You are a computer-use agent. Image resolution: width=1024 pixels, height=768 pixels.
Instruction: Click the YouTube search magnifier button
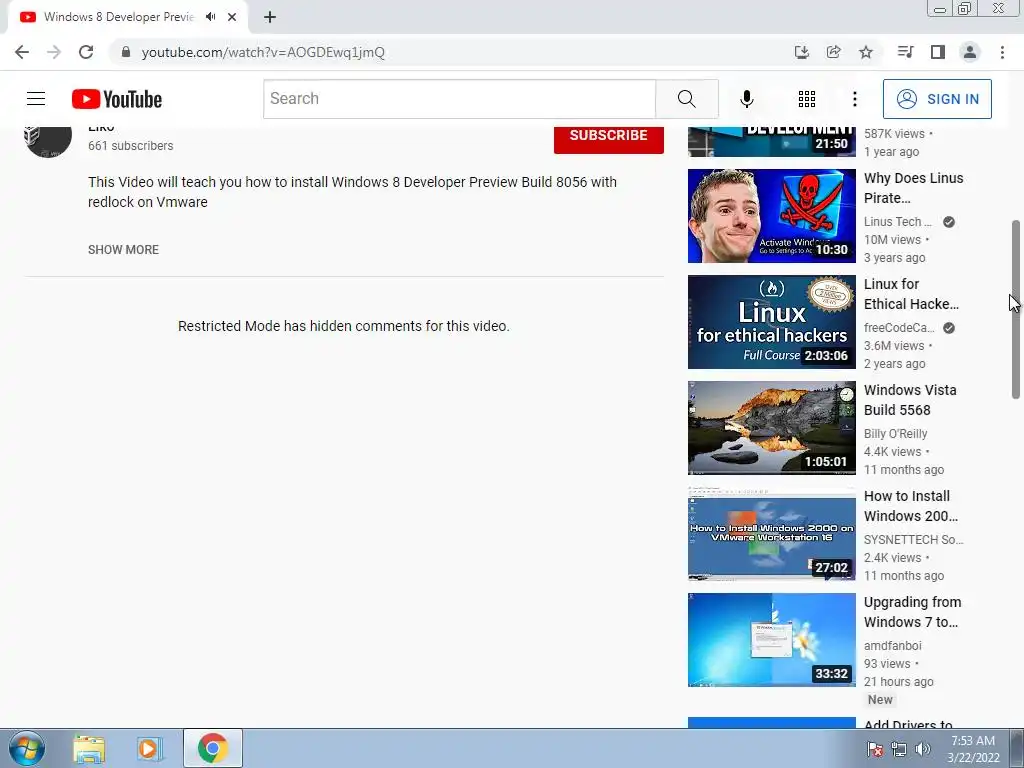[686, 99]
